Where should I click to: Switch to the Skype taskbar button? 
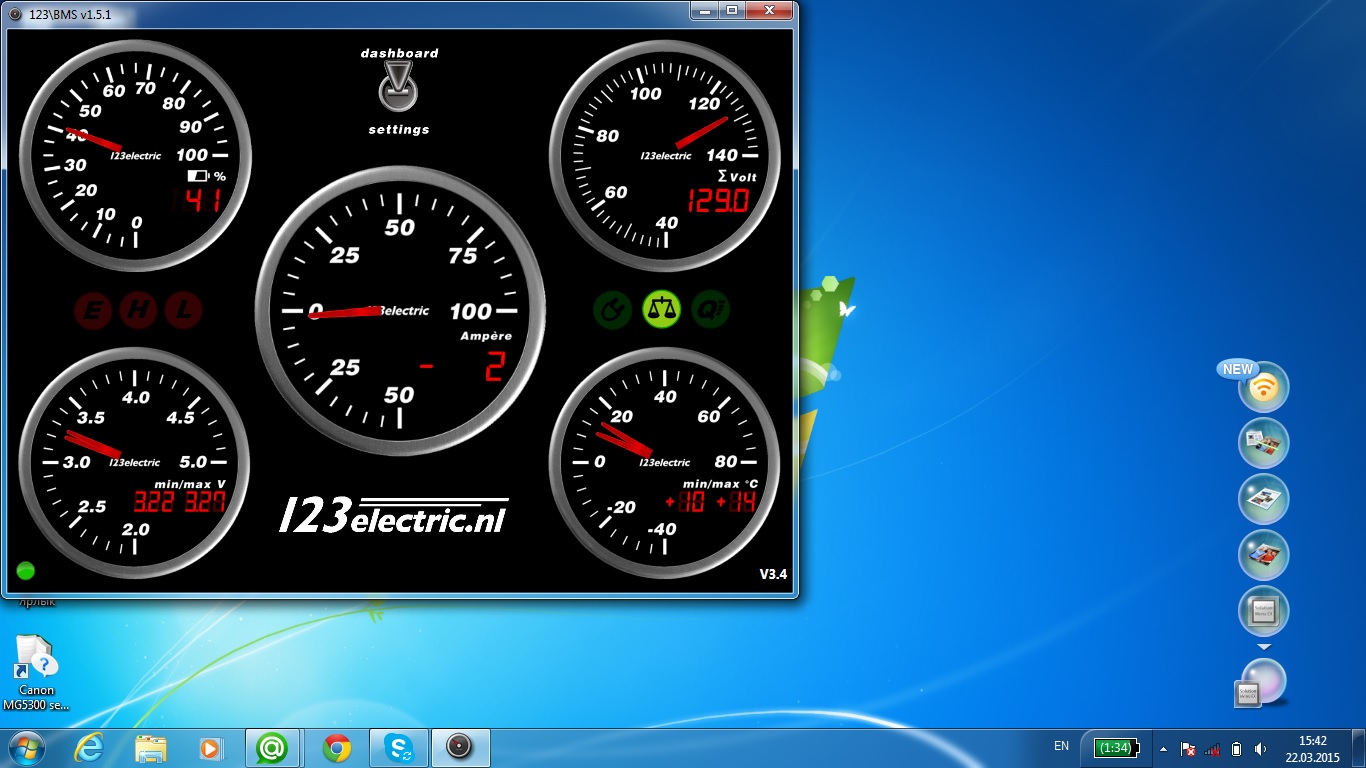point(399,747)
